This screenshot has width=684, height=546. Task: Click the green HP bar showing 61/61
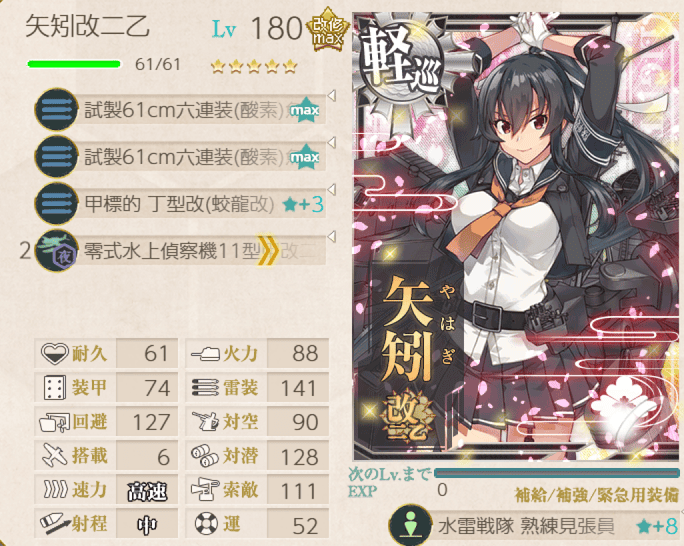point(74,64)
